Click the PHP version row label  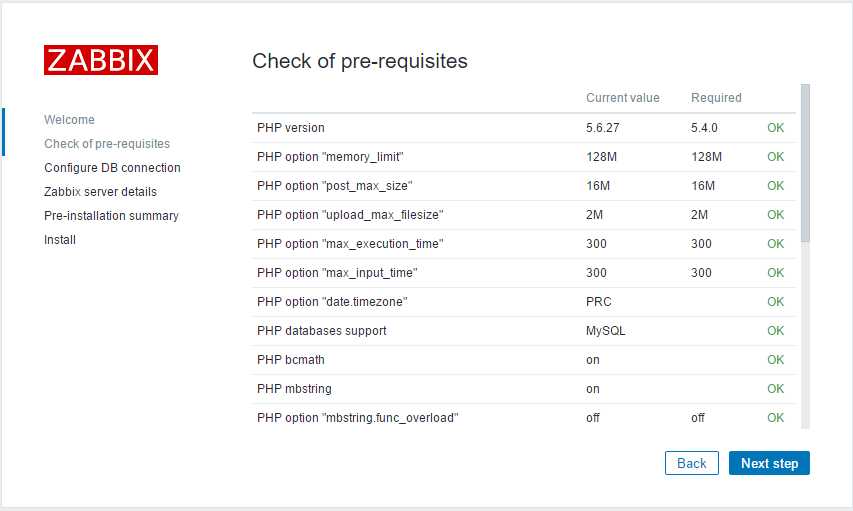point(290,128)
